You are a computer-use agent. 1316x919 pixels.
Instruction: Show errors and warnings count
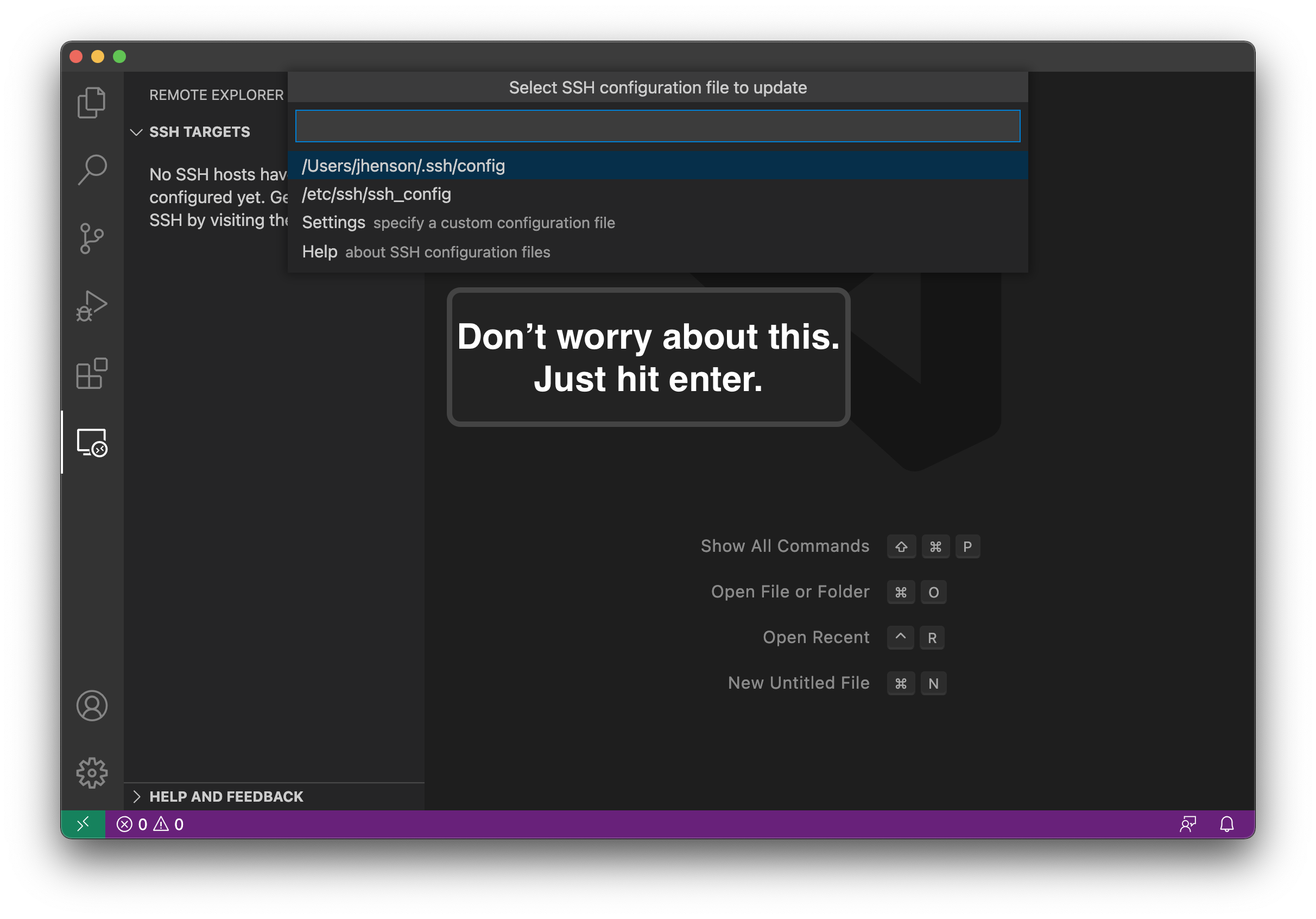coord(150,824)
